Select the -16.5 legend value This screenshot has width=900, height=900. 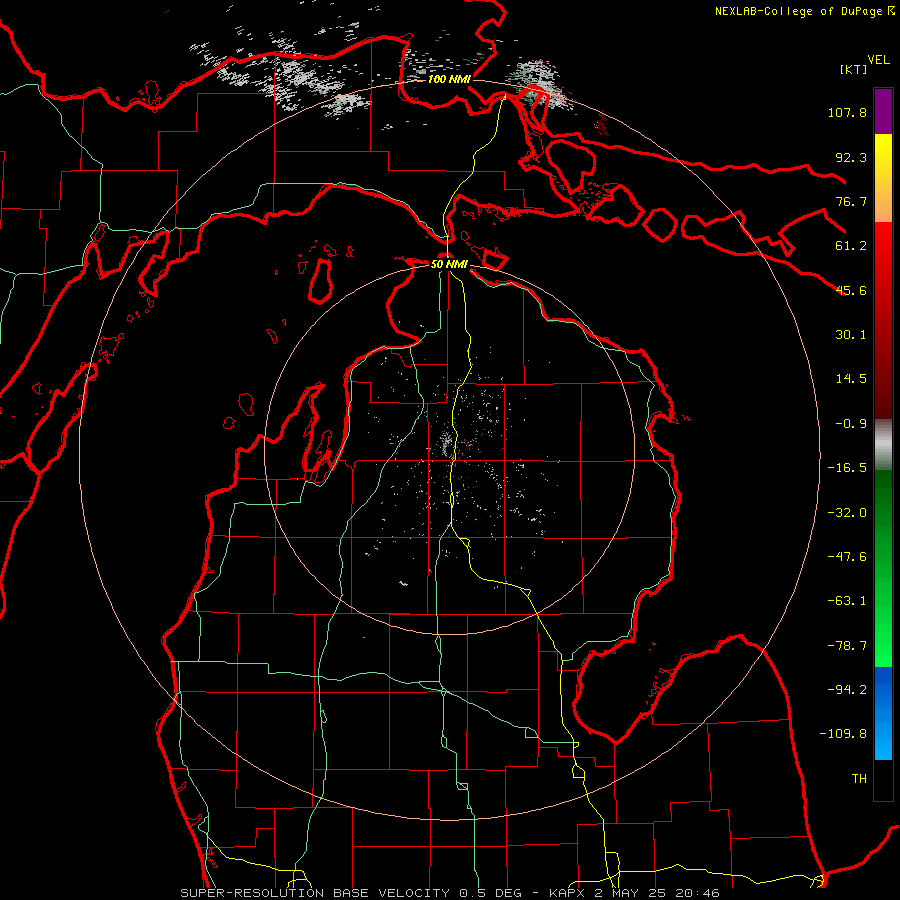pos(847,468)
